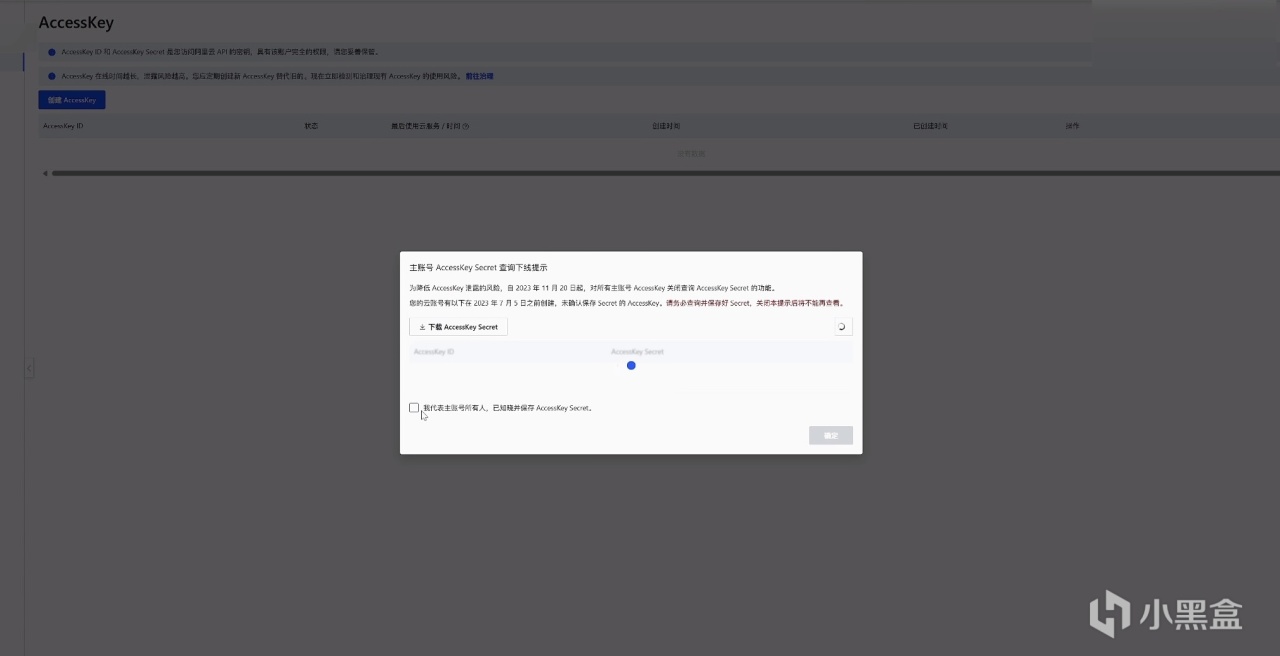Click the AccessKey page title

click(x=76, y=22)
